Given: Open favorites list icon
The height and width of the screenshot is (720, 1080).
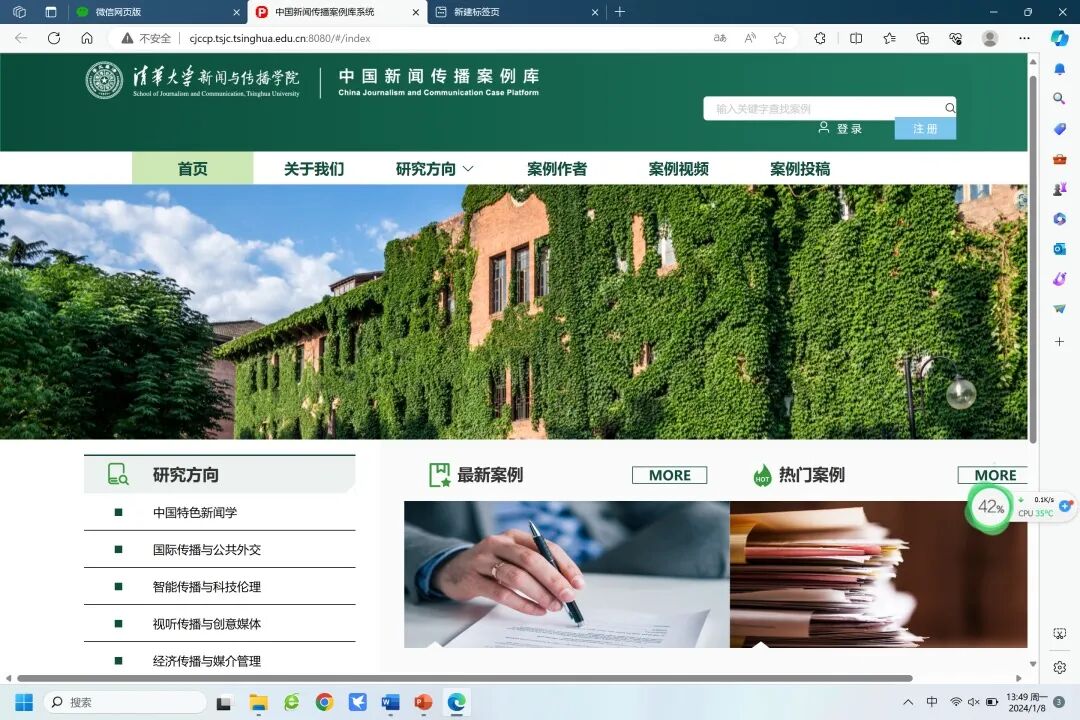Looking at the screenshot, I should pyautogui.click(x=889, y=38).
